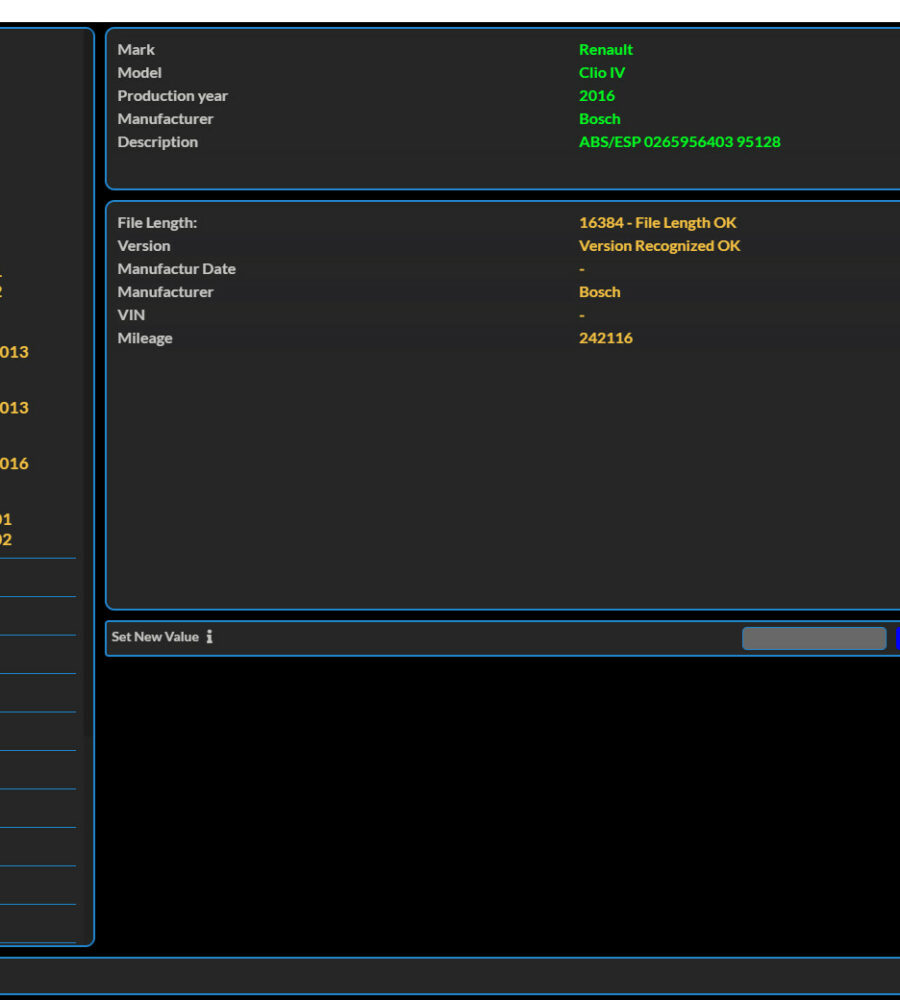Select the left list entry ending in 016
The width and height of the screenshot is (900, 1000).
pos(14,464)
